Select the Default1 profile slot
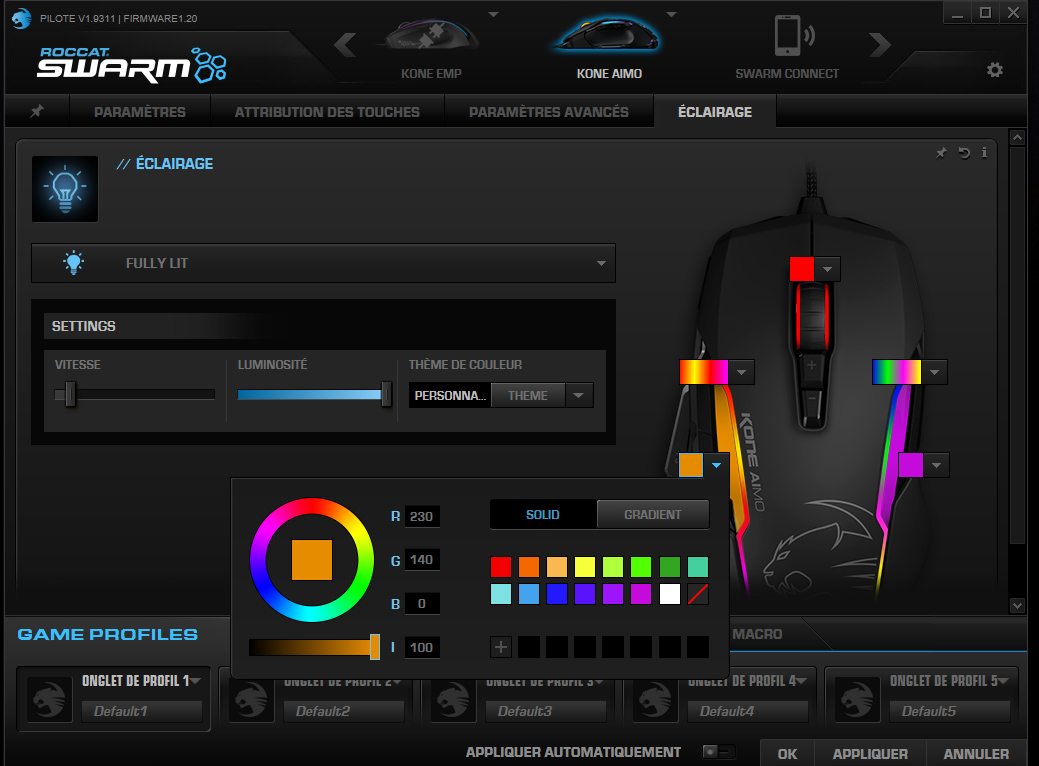The height and width of the screenshot is (766, 1039). pos(142,711)
